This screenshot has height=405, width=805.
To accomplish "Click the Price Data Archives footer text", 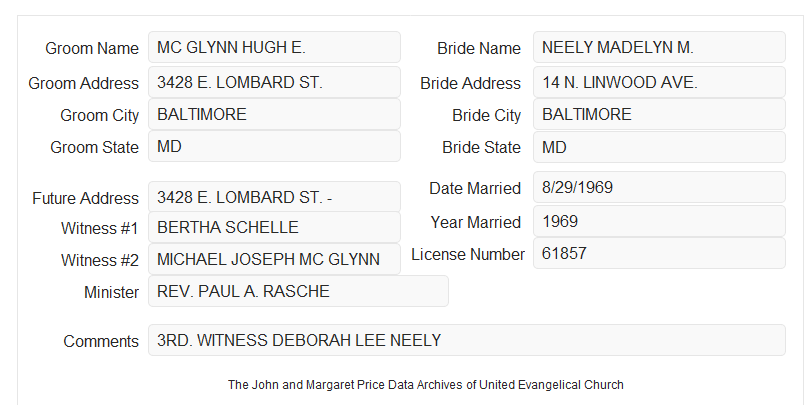I will [x=426, y=385].
